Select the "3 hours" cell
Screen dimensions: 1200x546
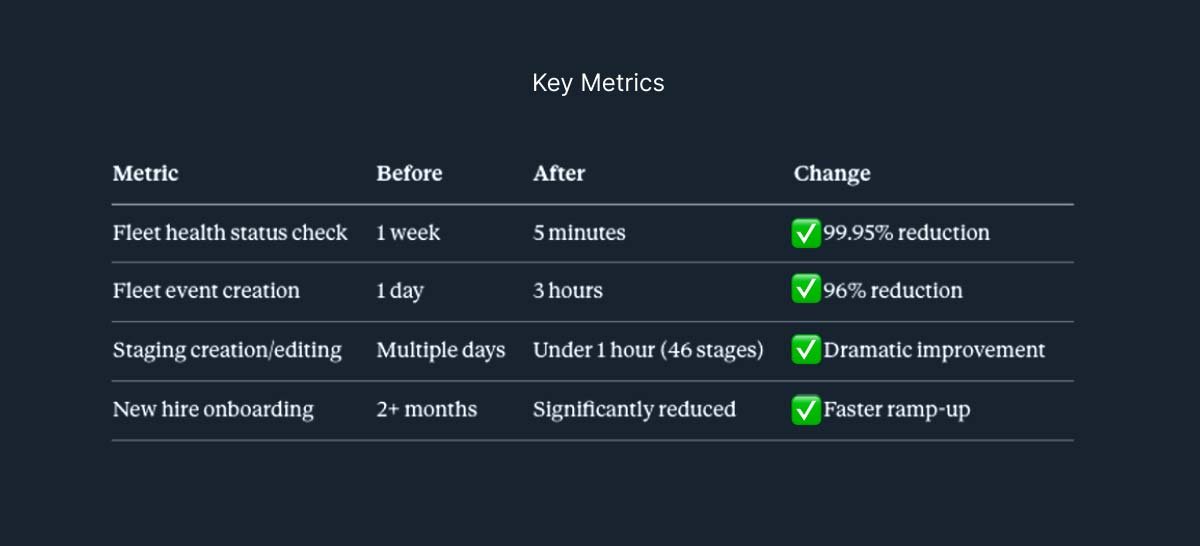pyautogui.click(x=568, y=291)
